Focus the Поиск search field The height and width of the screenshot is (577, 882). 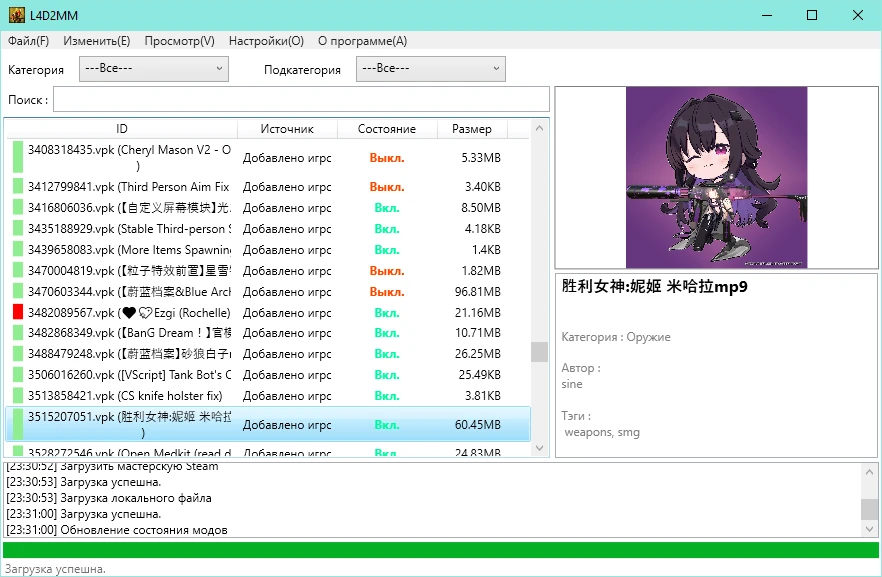pyautogui.click(x=301, y=100)
